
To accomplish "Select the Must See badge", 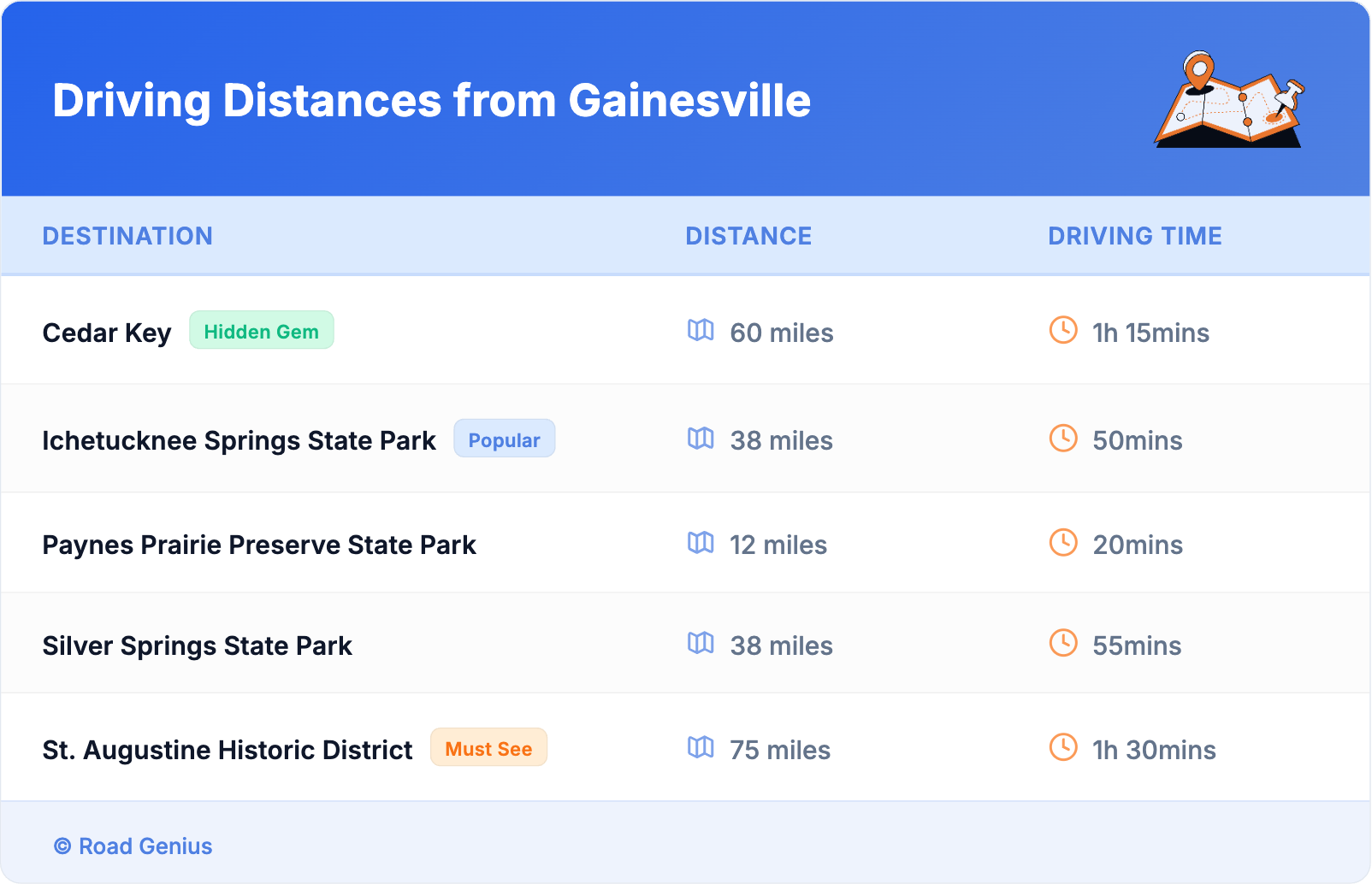I will pyautogui.click(x=488, y=748).
